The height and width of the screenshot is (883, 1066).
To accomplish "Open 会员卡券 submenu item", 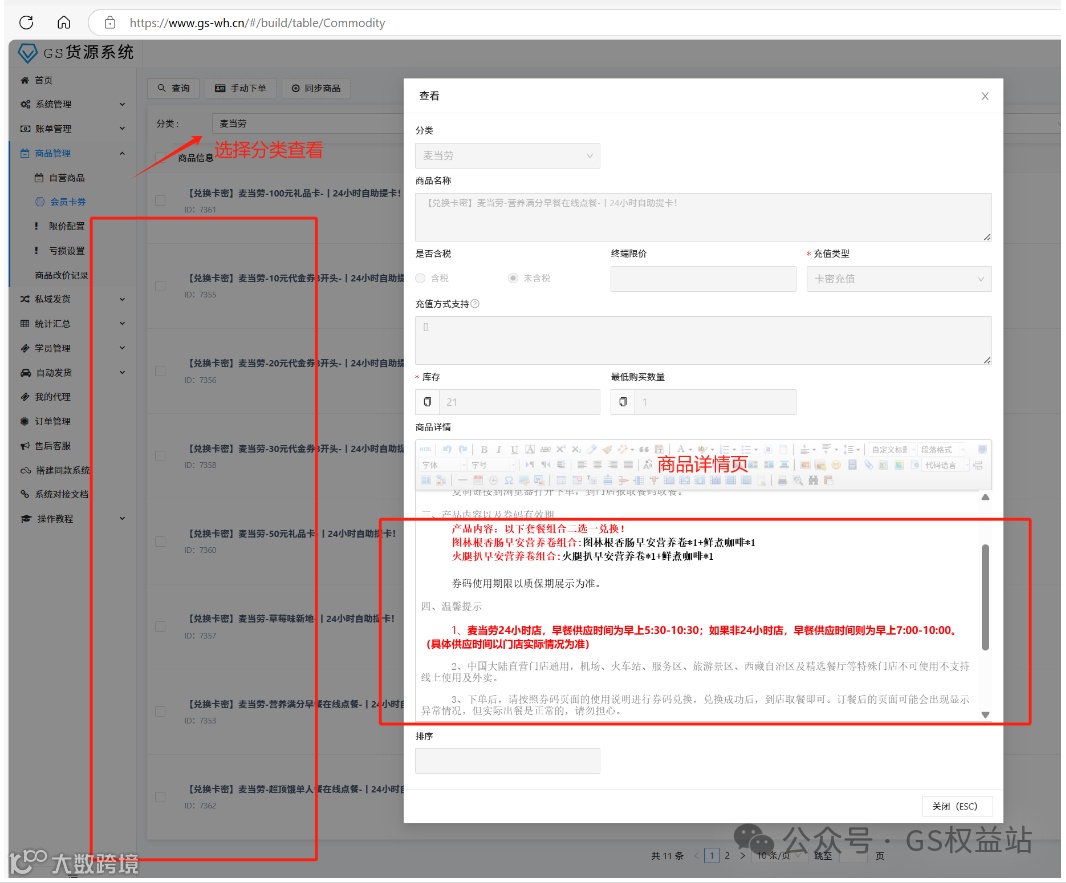I will [67, 202].
